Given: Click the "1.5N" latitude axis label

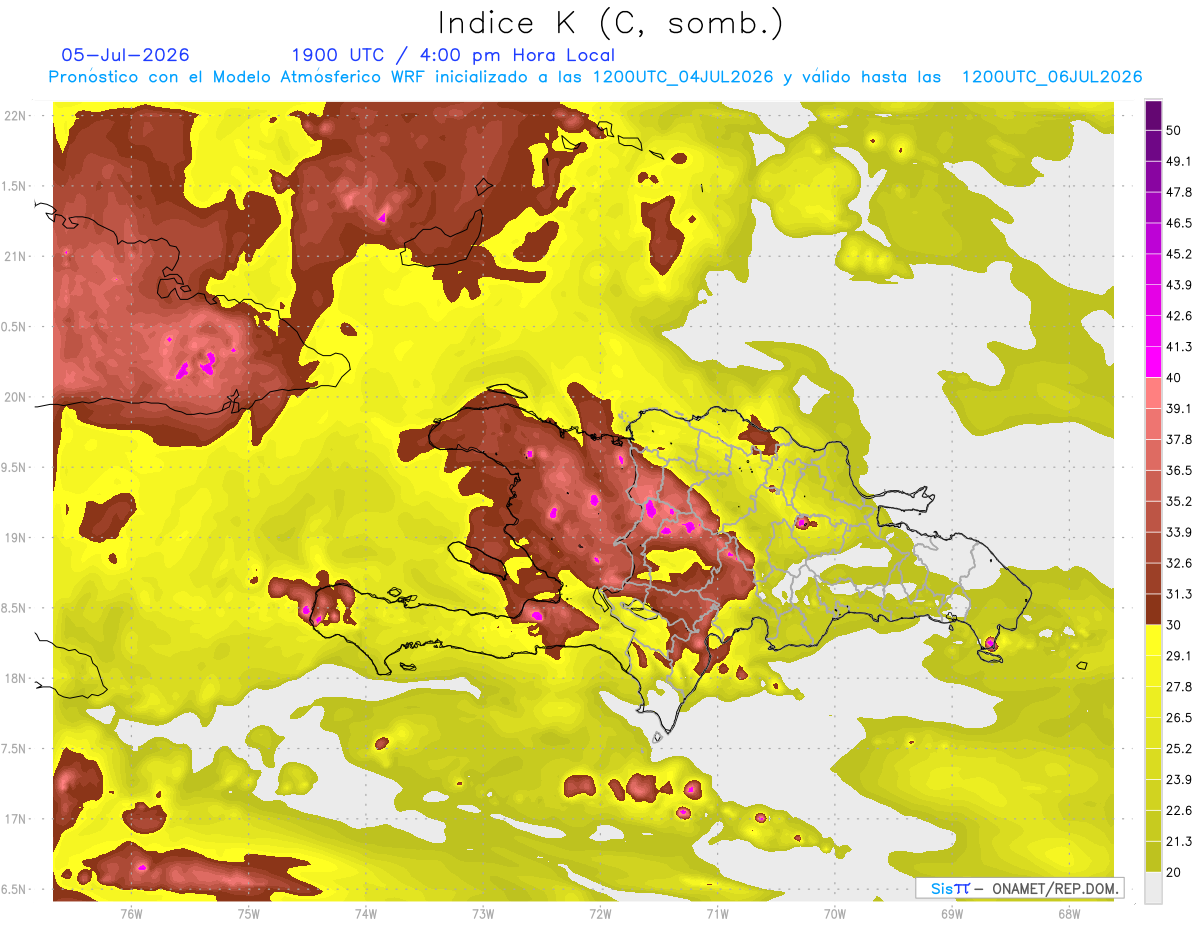Looking at the screenshot, I should pos(15,186).
